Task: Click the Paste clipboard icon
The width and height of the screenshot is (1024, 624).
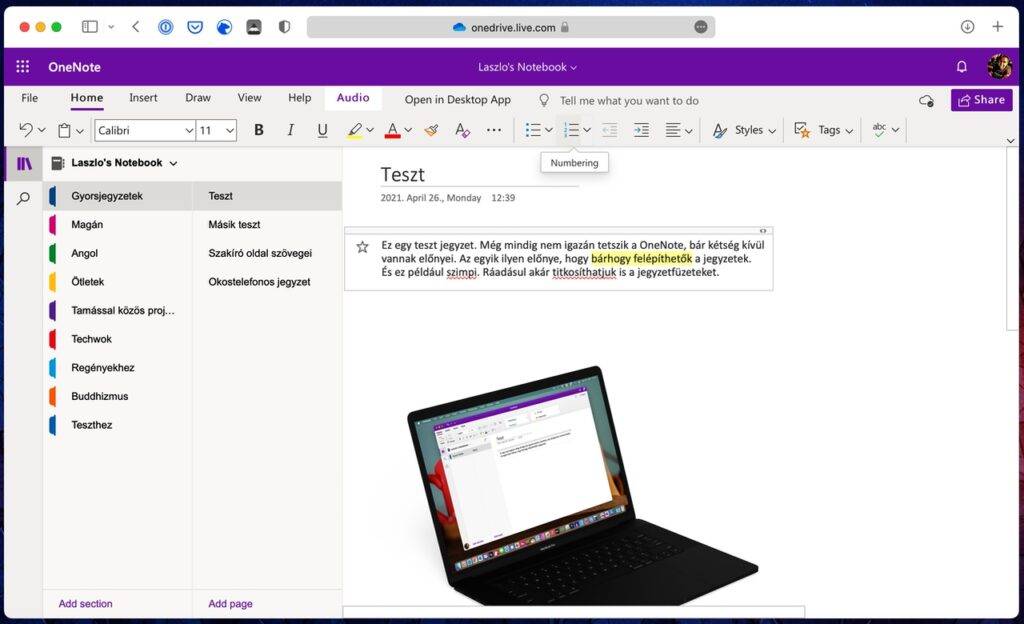Action: 64,131
